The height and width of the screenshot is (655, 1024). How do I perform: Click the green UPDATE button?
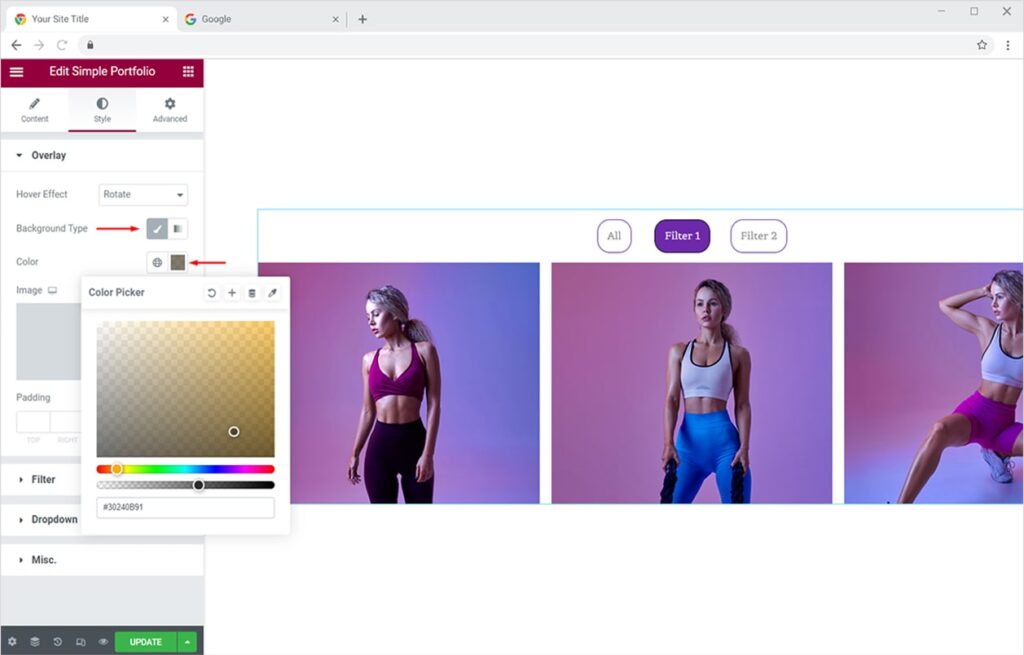click(x=145, y=642)
